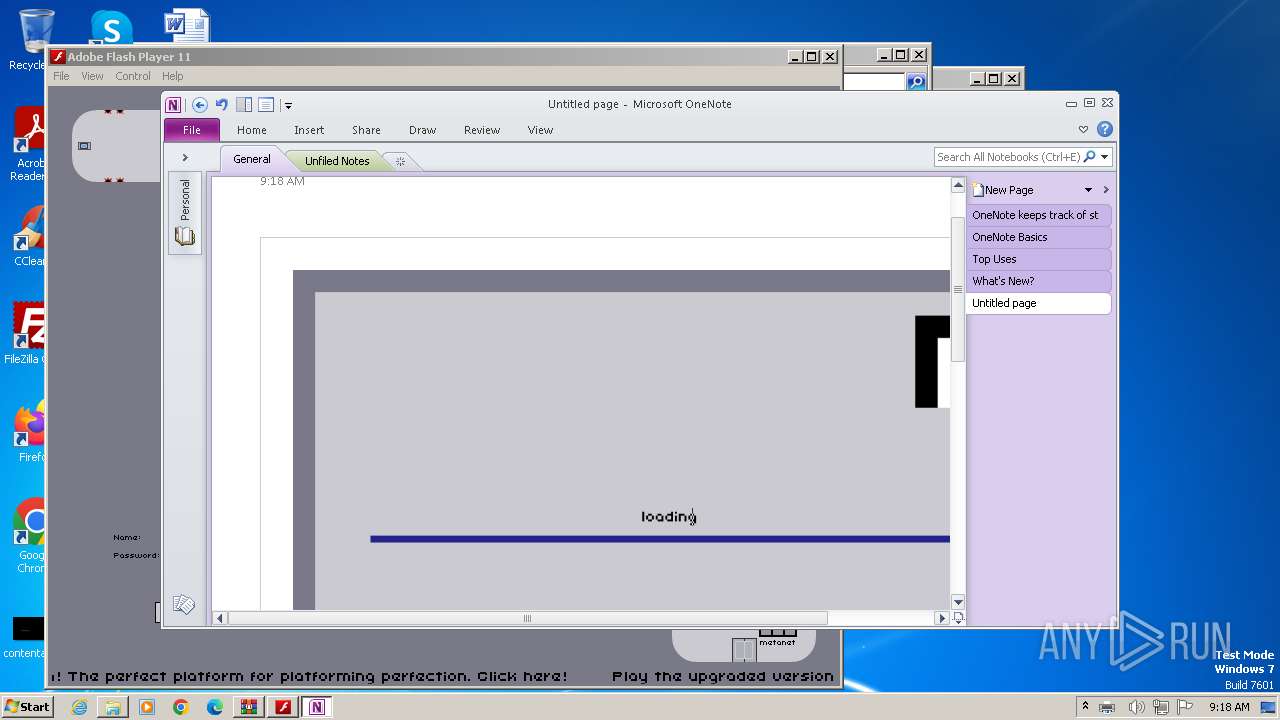This screenshot has height=720, width=1280.
Task: Expand the notebook navigation bar
Action: 185,158
